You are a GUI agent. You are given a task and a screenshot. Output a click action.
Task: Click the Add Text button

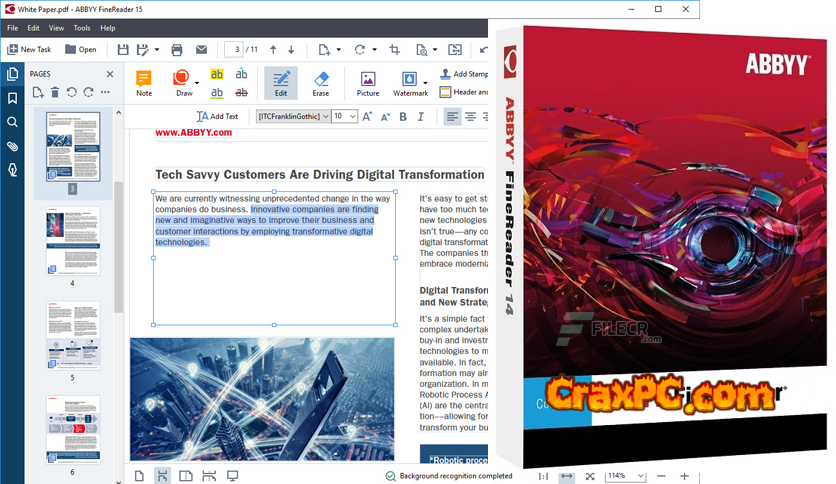click(217, 116)
